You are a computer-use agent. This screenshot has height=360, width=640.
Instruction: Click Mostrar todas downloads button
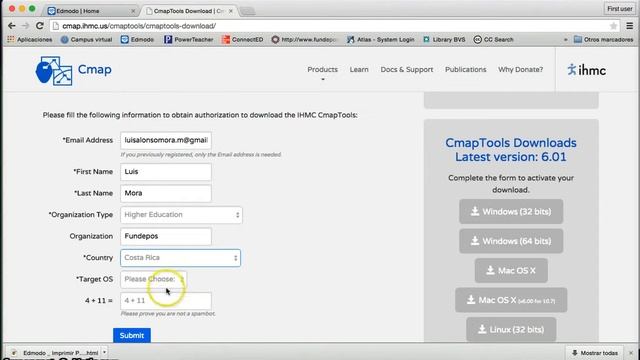594,353
